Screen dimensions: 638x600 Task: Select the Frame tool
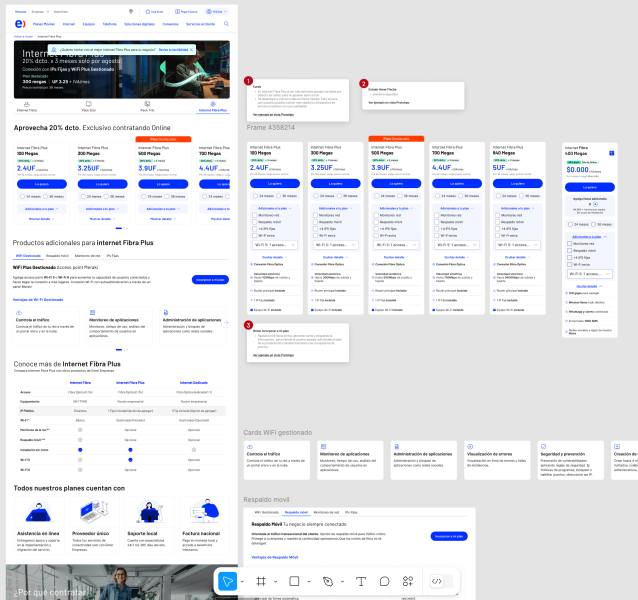[261, 581]
